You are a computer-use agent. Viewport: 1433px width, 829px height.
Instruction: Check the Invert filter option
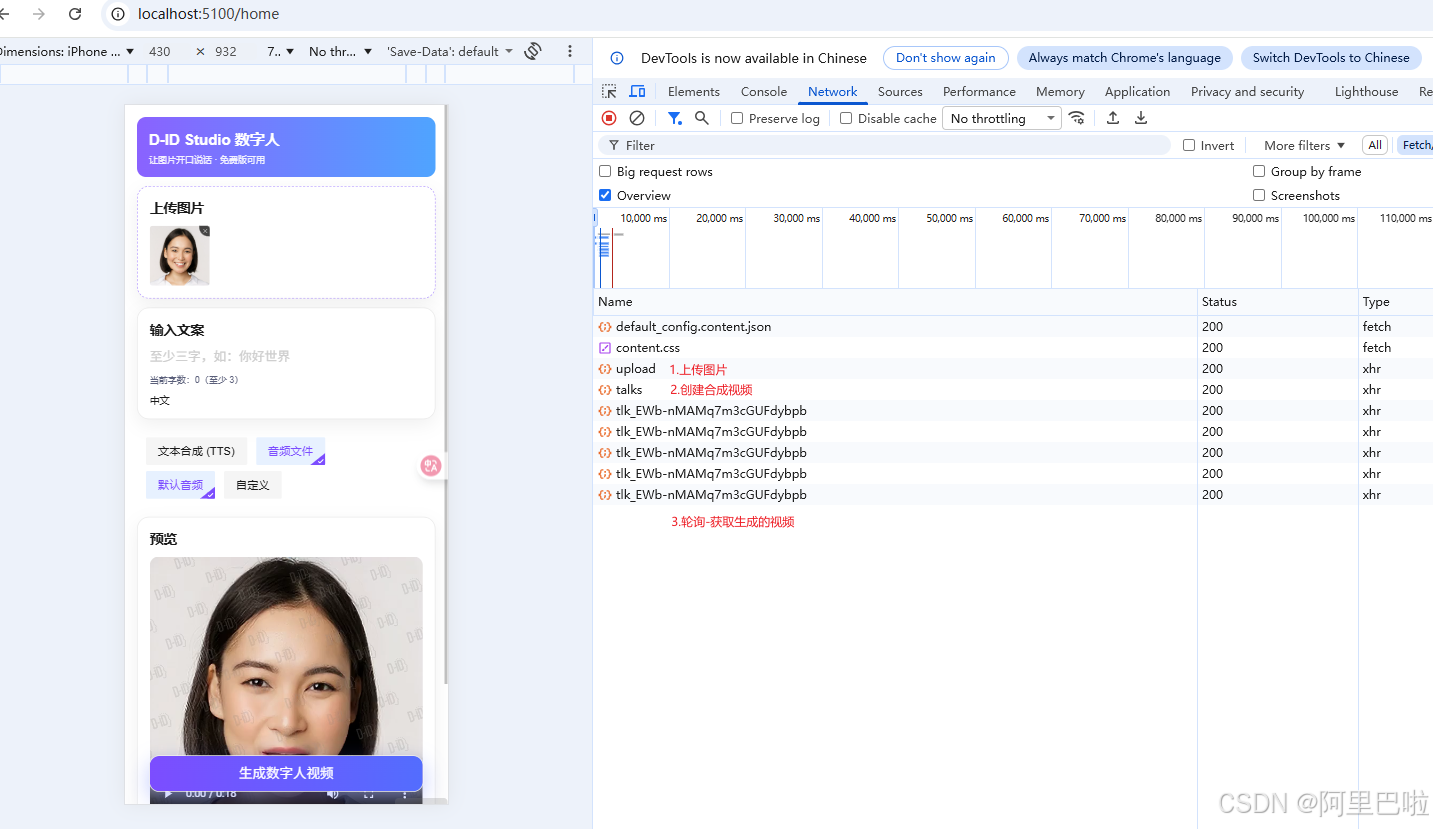click(1189, 145)
